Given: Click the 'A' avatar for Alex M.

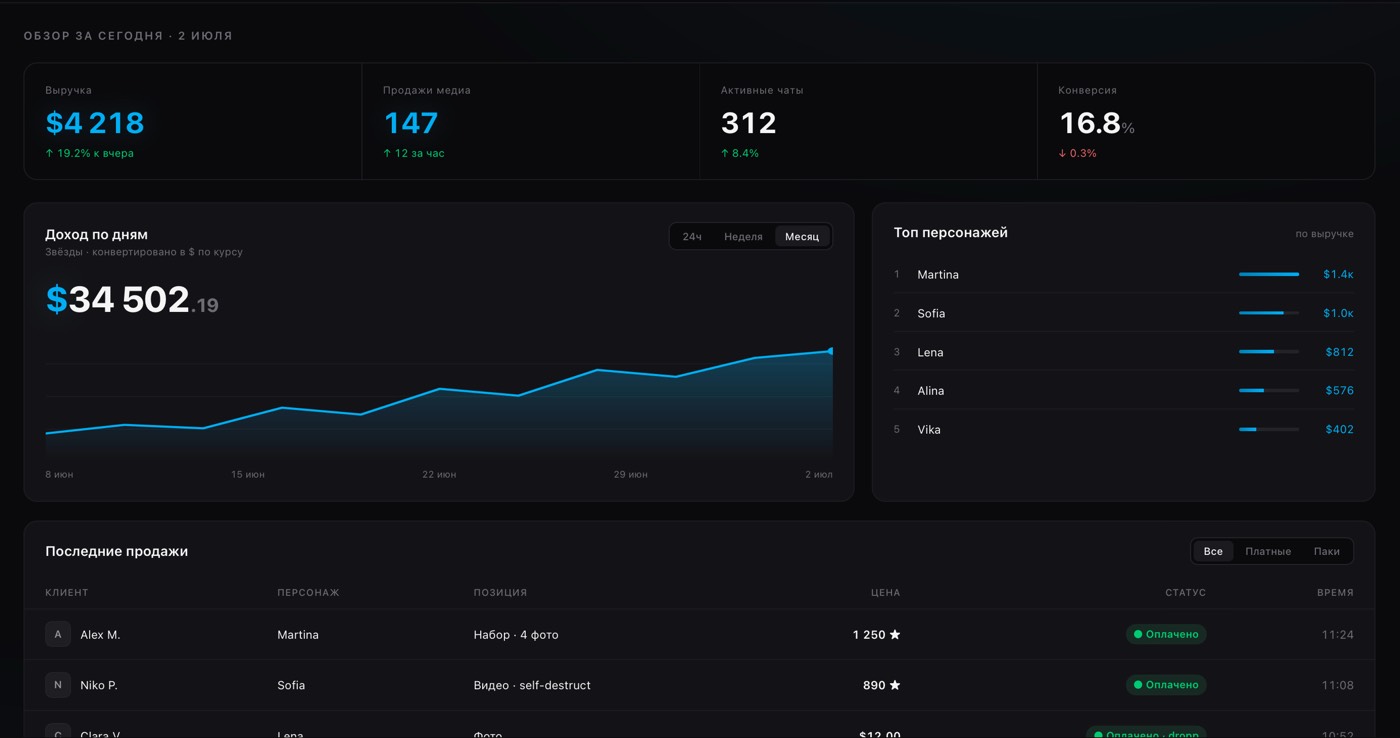Looking at the screenshot, I should [58, 634].
